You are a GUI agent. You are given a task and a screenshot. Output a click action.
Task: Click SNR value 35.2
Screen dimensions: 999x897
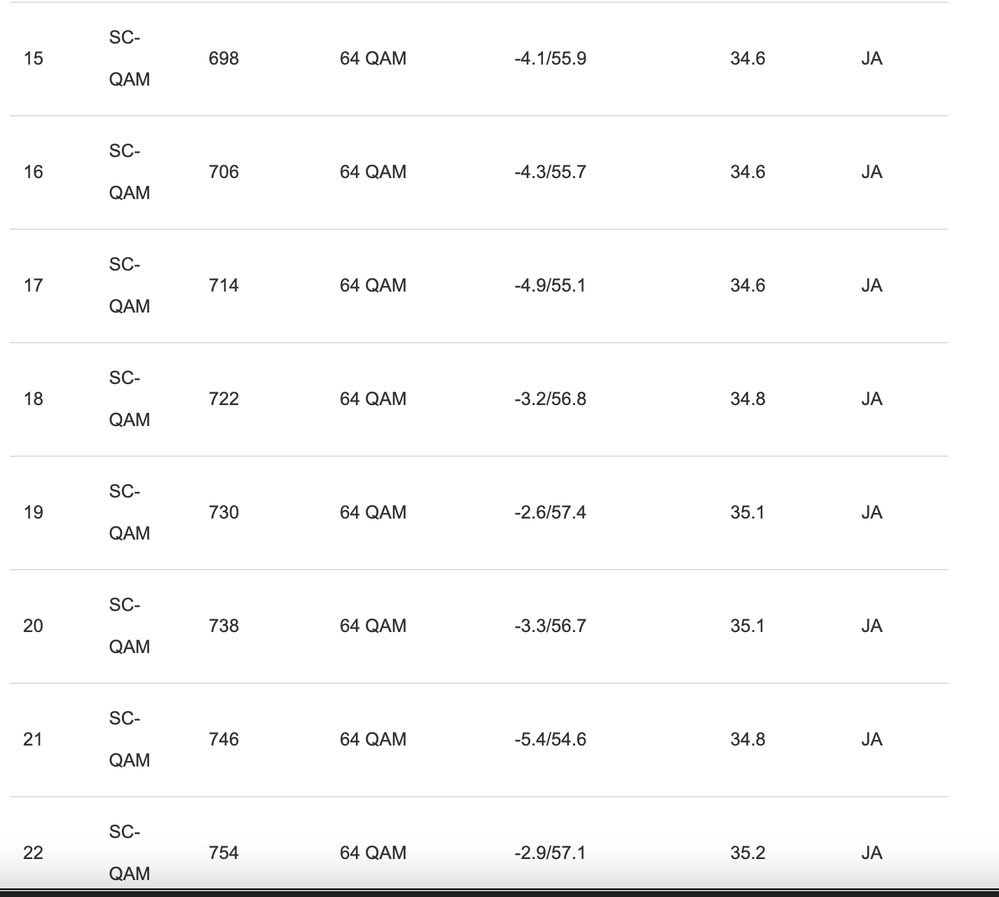[x=747, y=853]
